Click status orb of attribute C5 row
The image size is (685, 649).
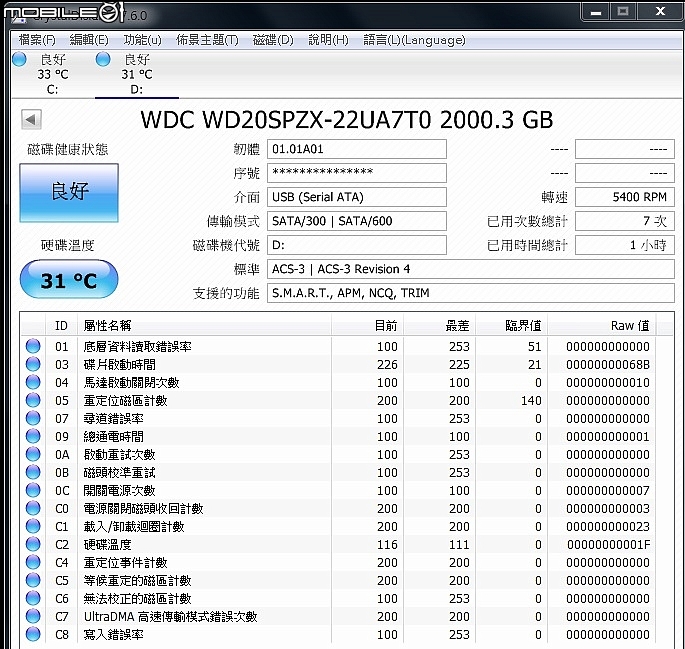tap(33, 580)
